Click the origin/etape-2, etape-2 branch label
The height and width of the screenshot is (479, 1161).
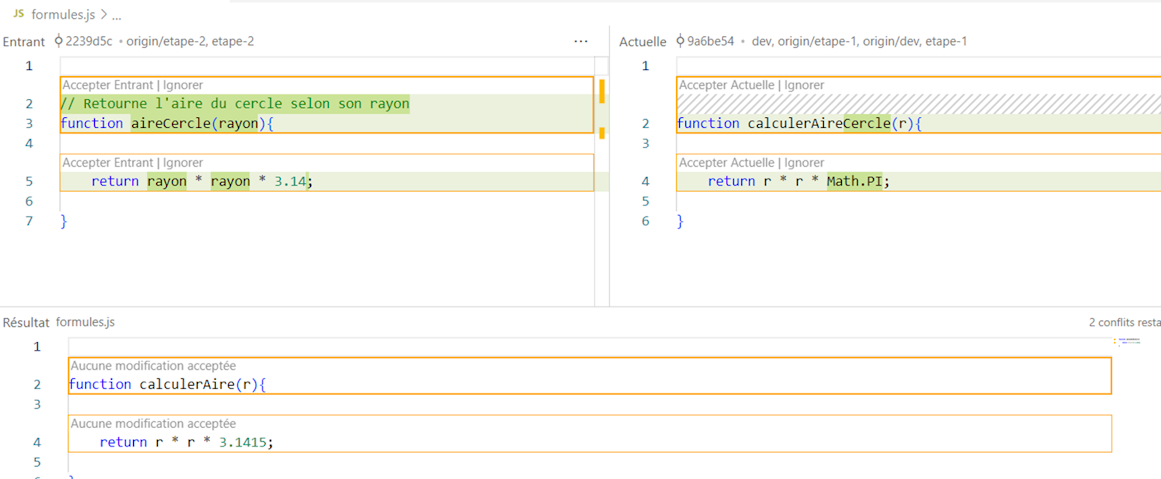pyautogui.click(x=190, y=41)
